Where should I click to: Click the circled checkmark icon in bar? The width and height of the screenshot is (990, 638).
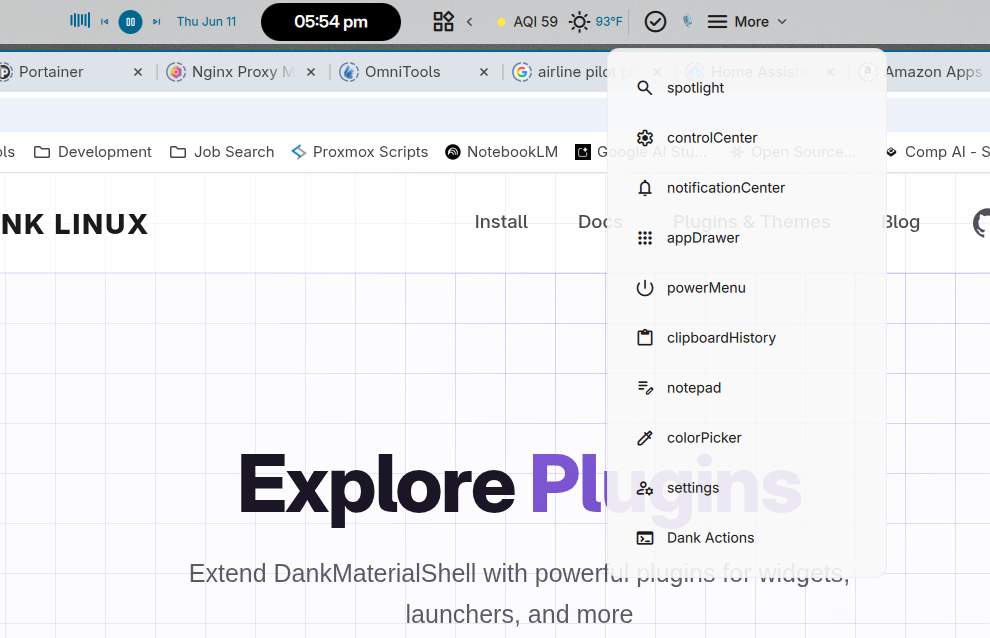click(655, 21)
